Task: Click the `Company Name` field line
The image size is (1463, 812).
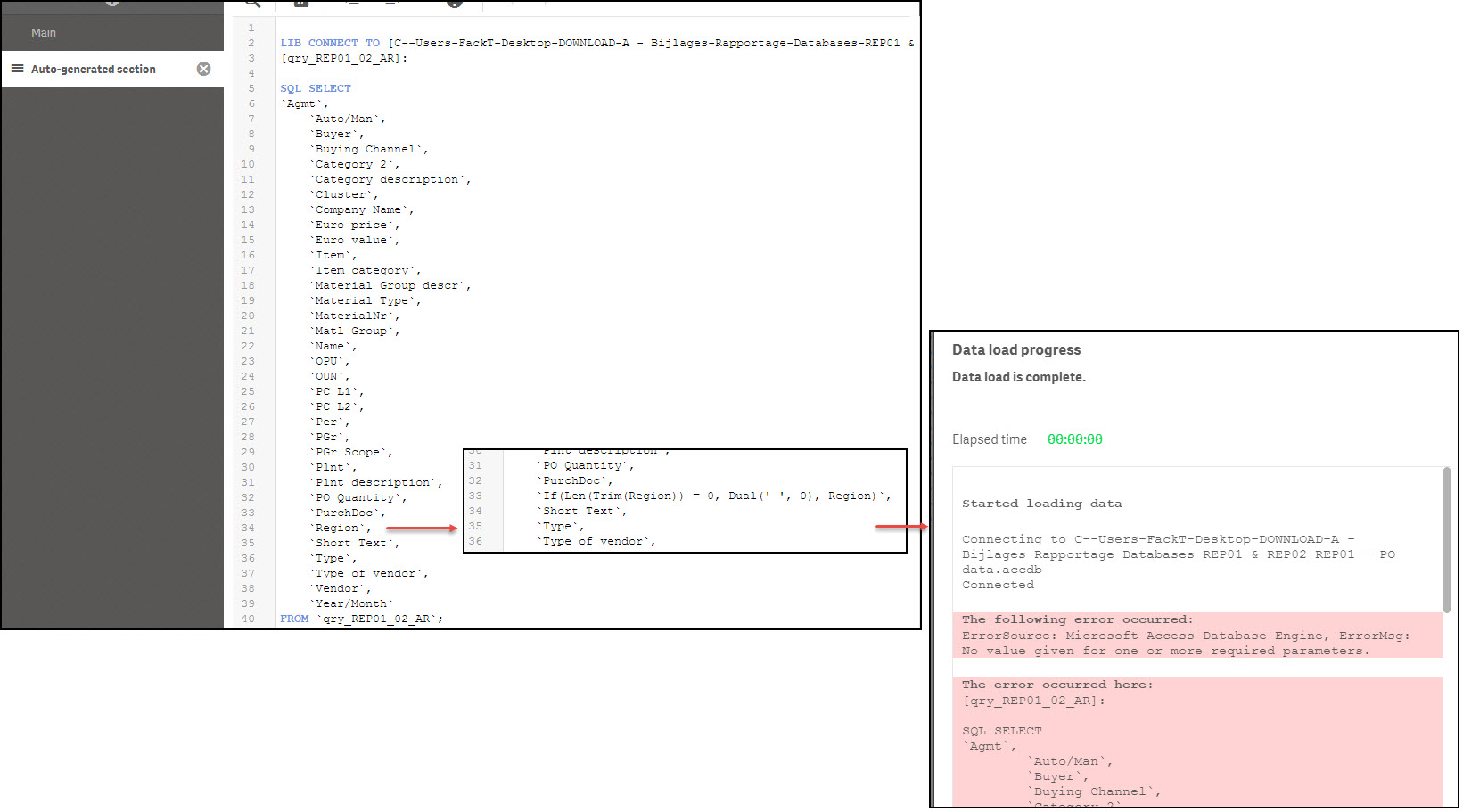Action: click(x=362, y=209)
